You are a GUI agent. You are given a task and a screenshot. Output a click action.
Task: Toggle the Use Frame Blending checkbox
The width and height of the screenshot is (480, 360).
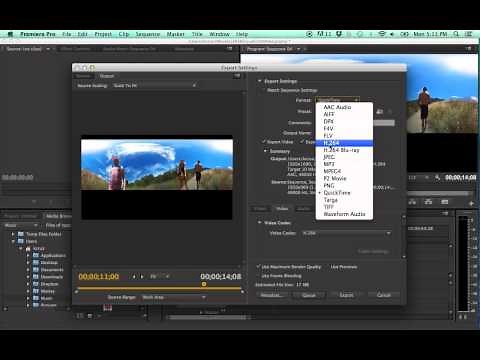(258, 276)
